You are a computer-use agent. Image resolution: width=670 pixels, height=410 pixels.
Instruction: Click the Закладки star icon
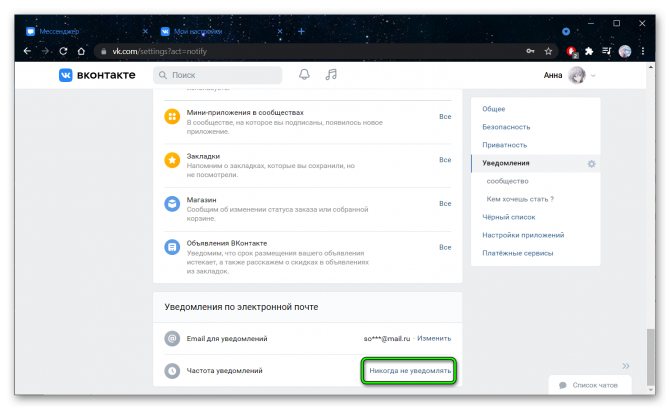(x=172, y=160)
